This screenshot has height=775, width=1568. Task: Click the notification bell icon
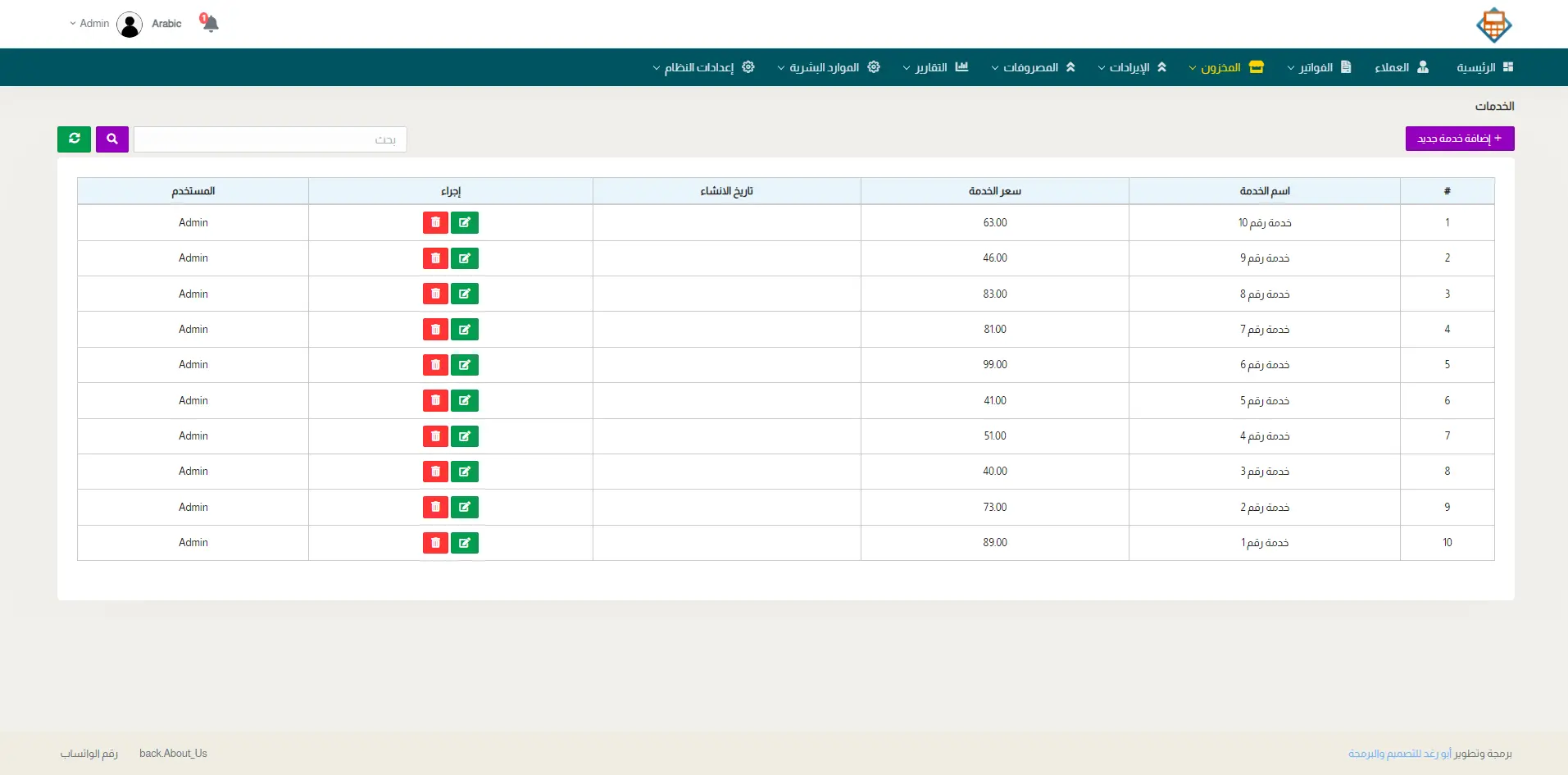(210, 23)
